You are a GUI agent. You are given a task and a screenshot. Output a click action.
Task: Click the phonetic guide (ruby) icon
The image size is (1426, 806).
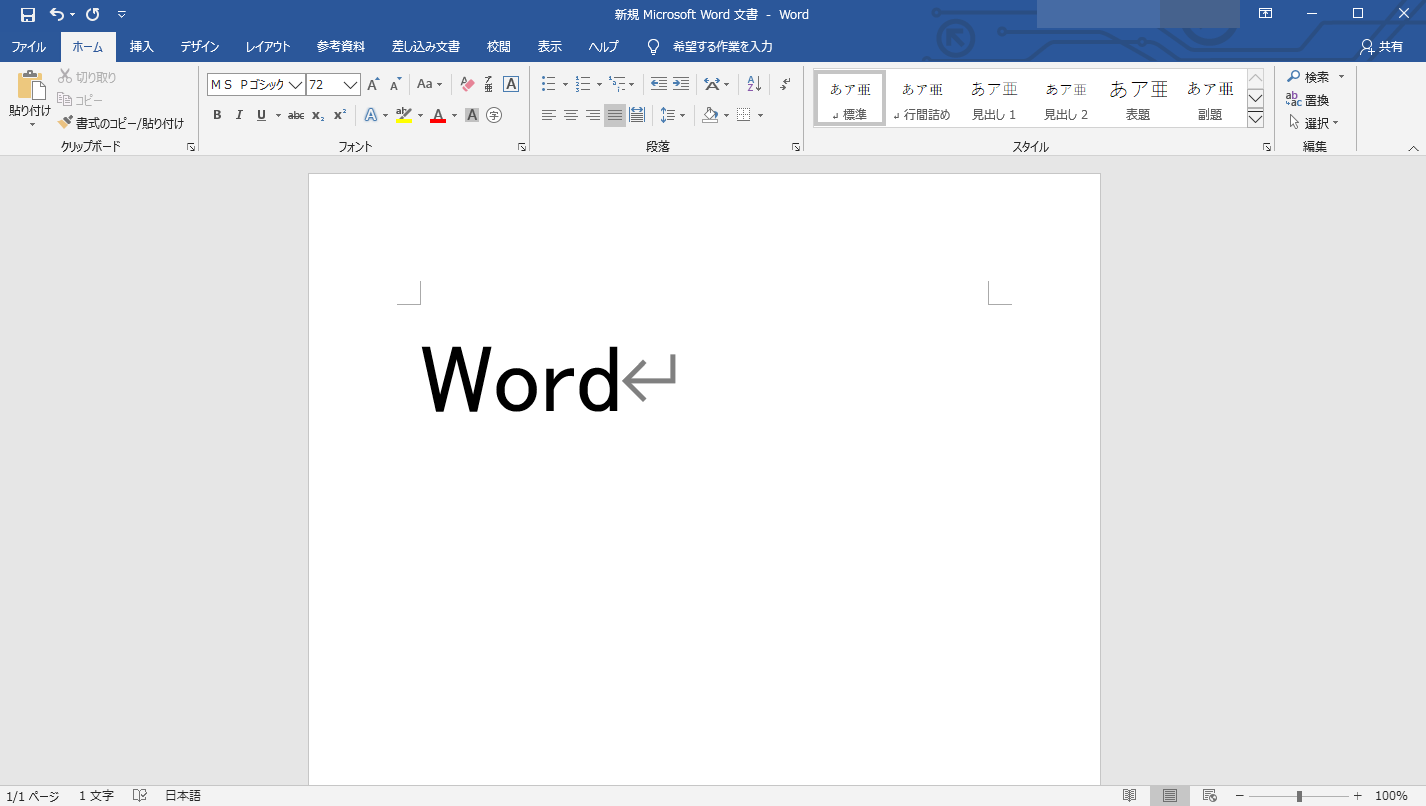coord(489,85)
